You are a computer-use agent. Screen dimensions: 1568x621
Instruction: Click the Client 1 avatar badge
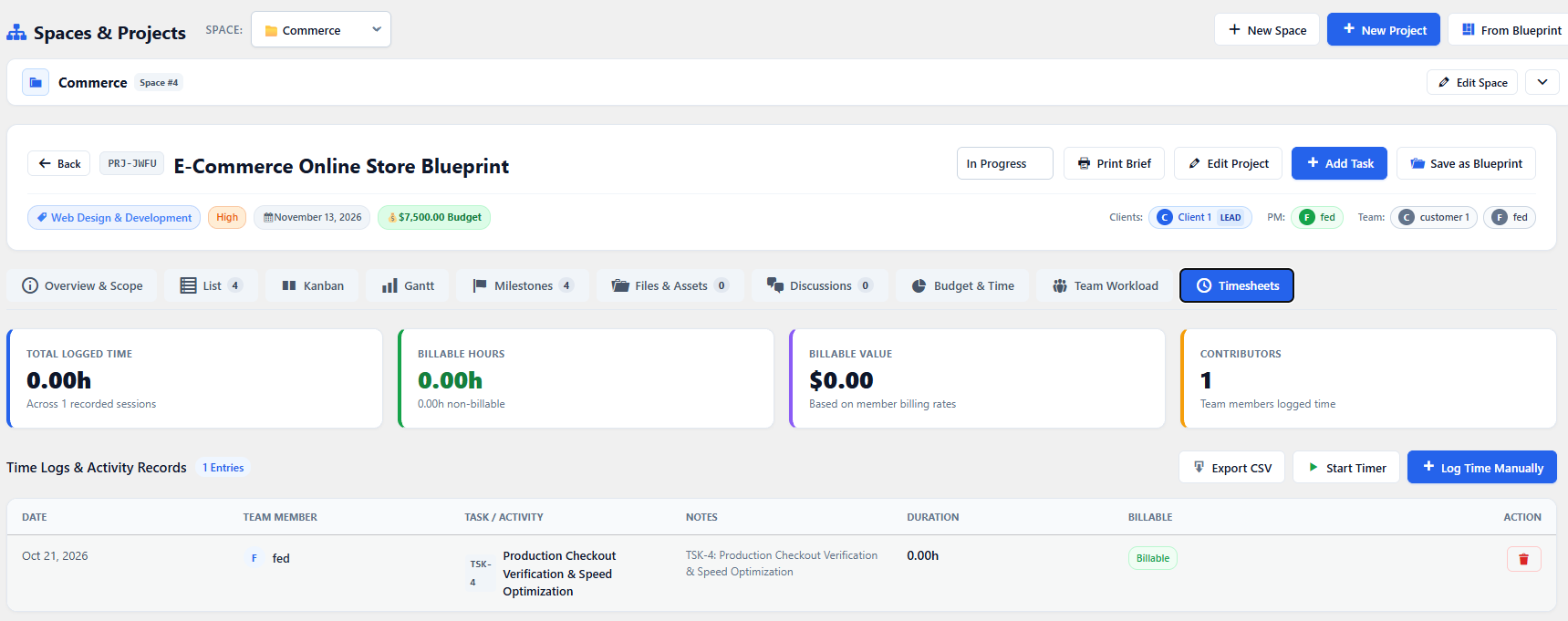point(1165,217)
